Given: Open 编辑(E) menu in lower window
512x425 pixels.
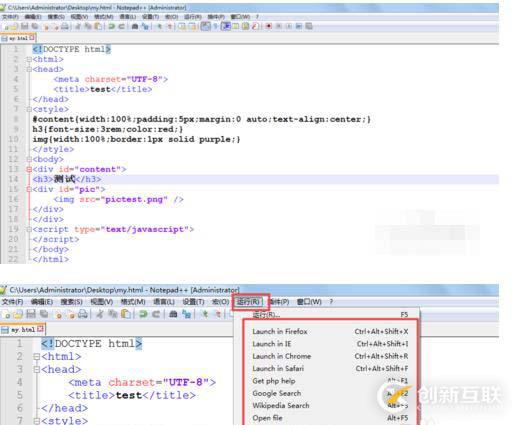Looking at the screenshot, I should point(42,302).
